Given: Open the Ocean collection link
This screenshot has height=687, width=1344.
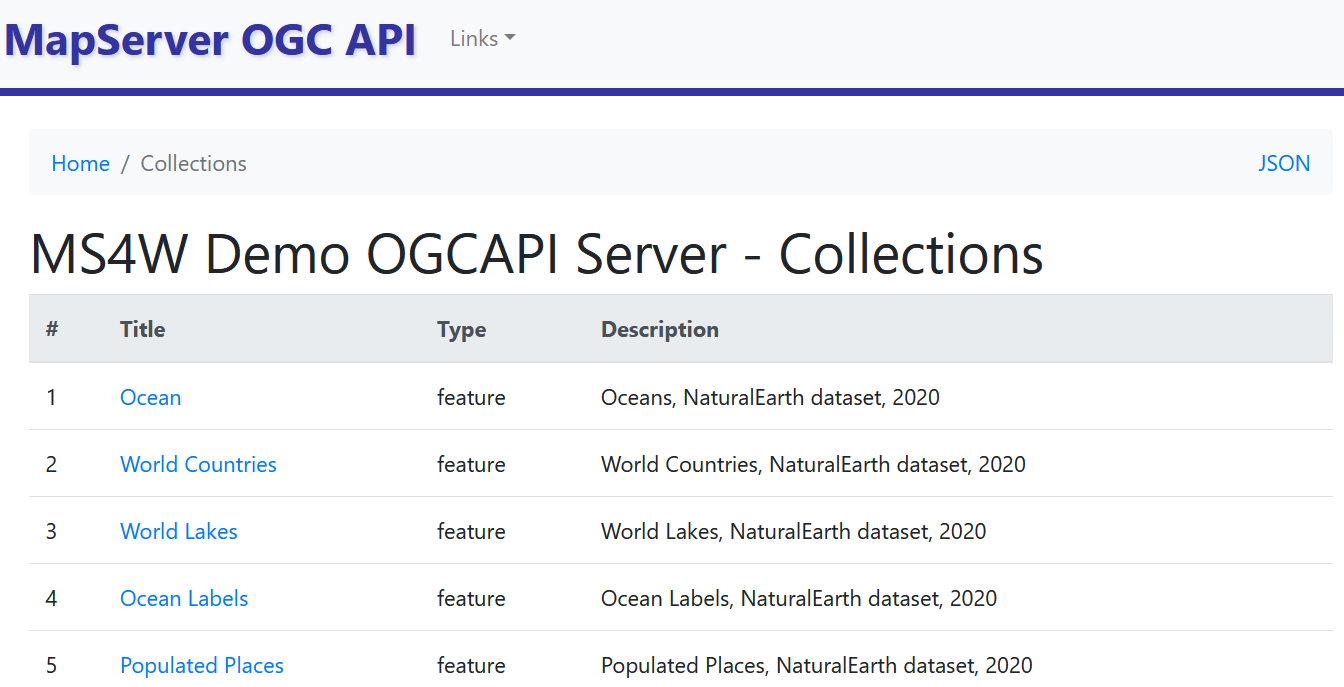Looking at the screenshot, I should (x=151, y=398).
